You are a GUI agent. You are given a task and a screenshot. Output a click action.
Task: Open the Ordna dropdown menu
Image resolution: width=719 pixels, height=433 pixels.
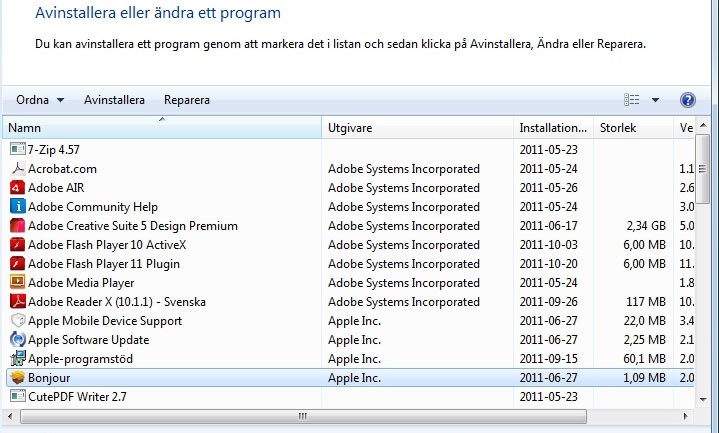click(40, 100)
